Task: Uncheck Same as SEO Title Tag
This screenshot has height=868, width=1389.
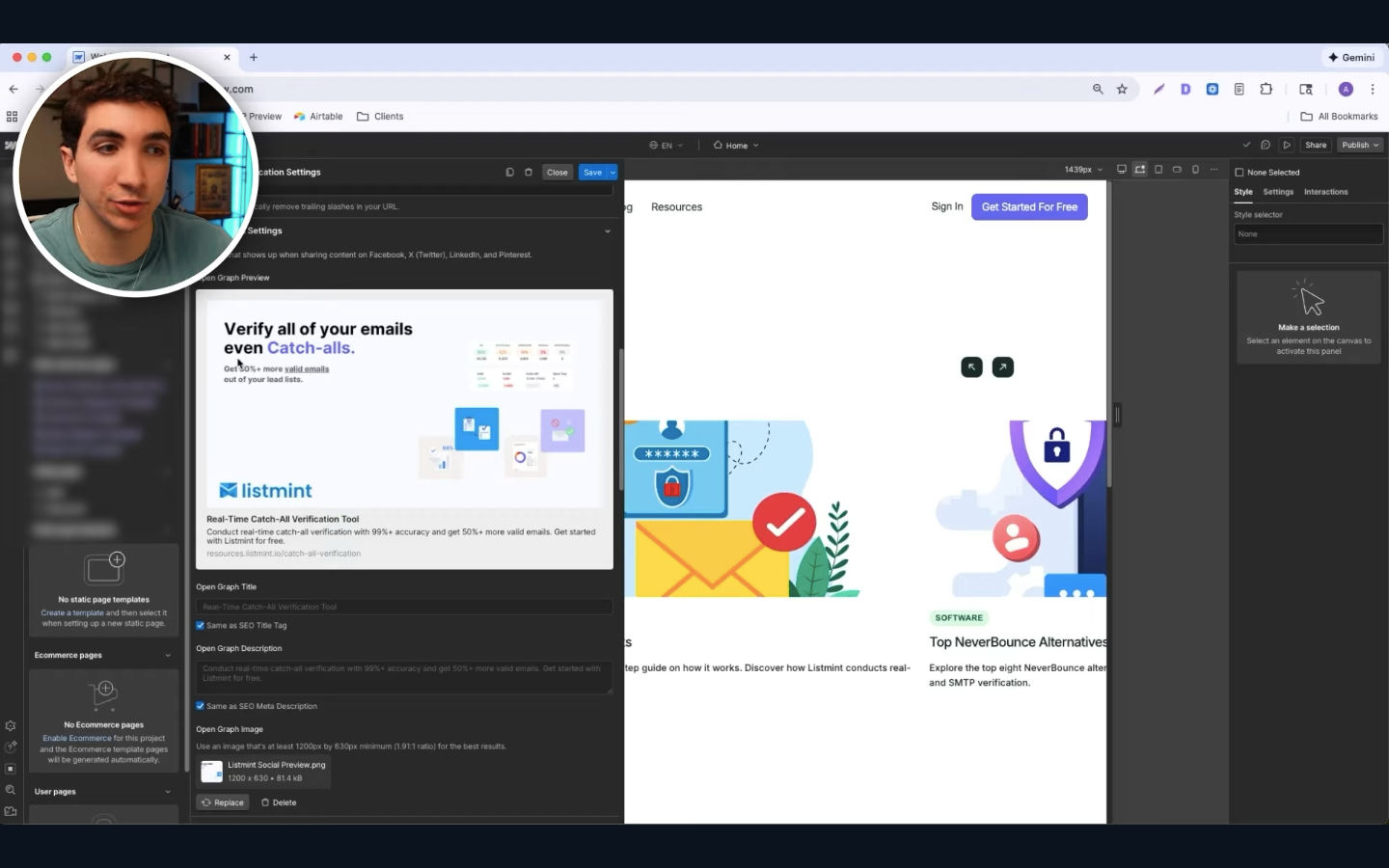Action: tap(201, 625)
